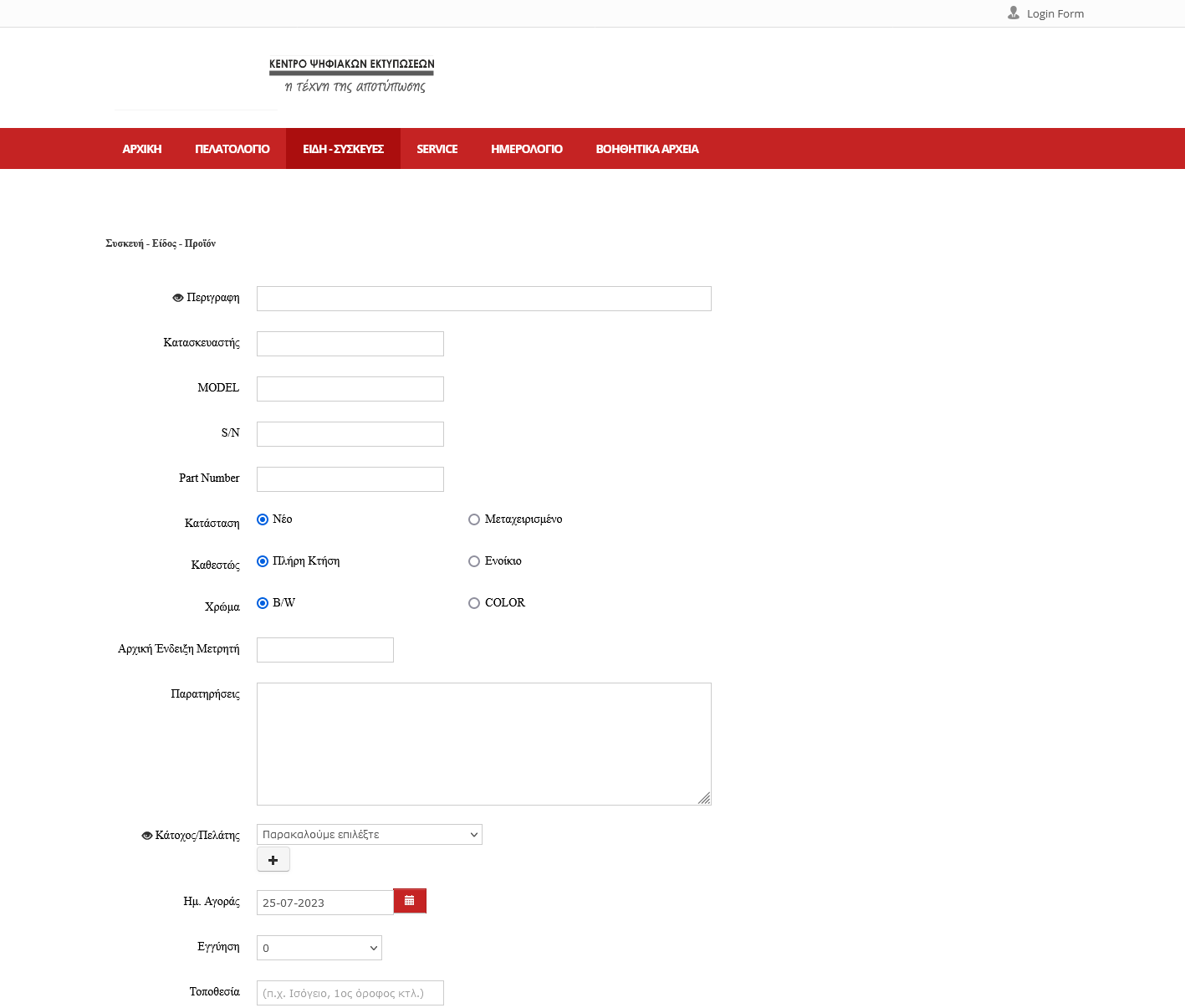Click the calendar icon beside purchase date
Screen dimensions: 1185x1008
pos(410,901)
